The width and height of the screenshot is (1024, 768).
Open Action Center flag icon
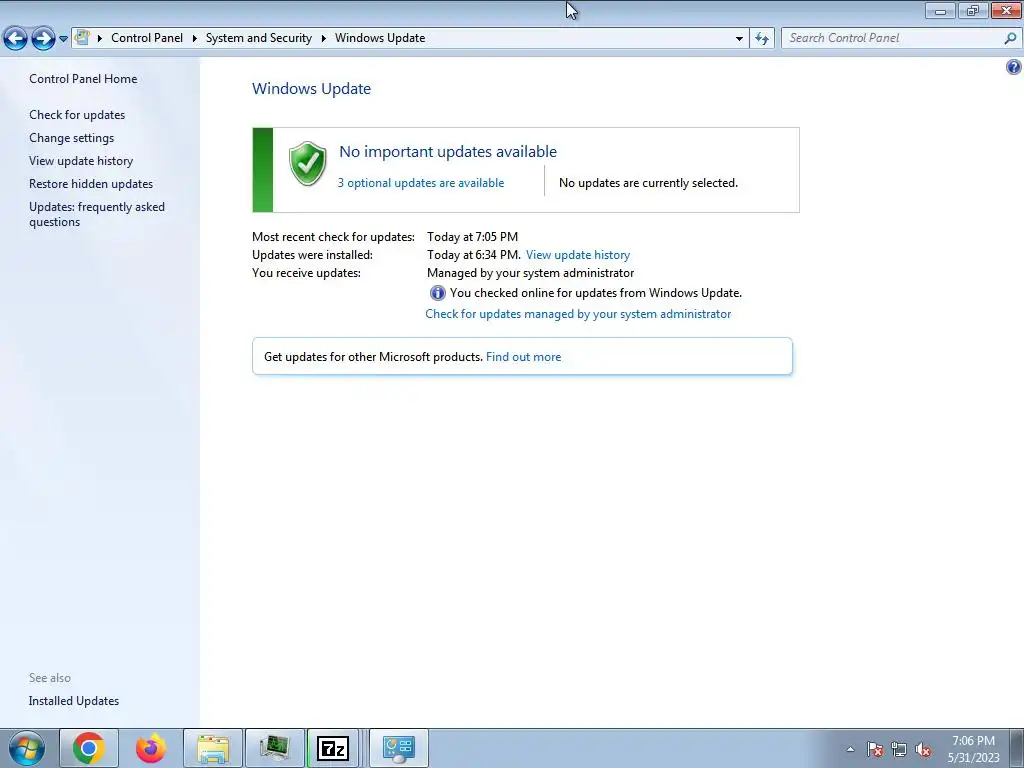pyautogui.click(x=874, y=749)
